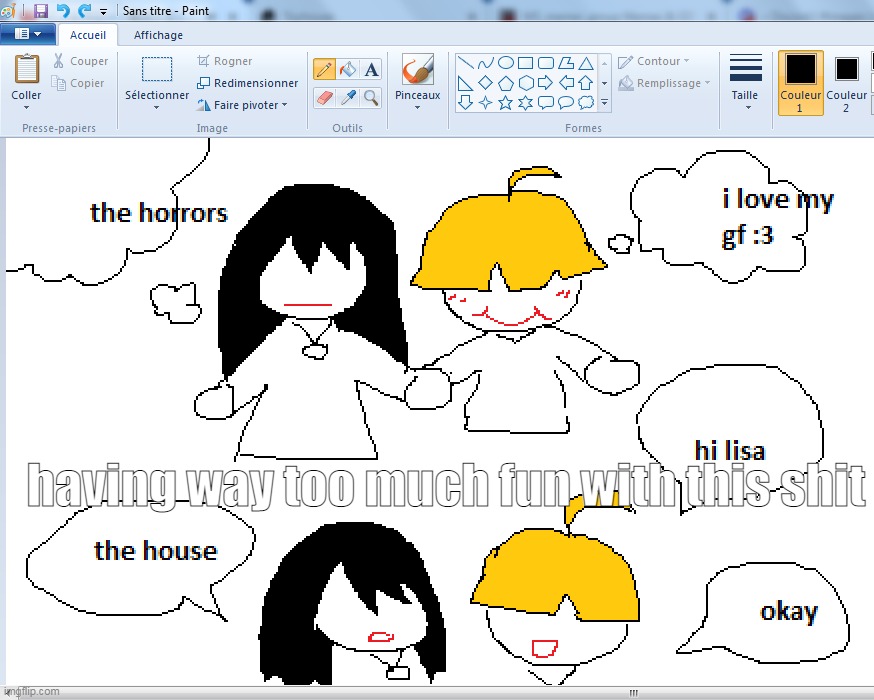Select the Color picker eyedropper tool
The width and height of the screenshot is (874, 700).
(348, 98)
